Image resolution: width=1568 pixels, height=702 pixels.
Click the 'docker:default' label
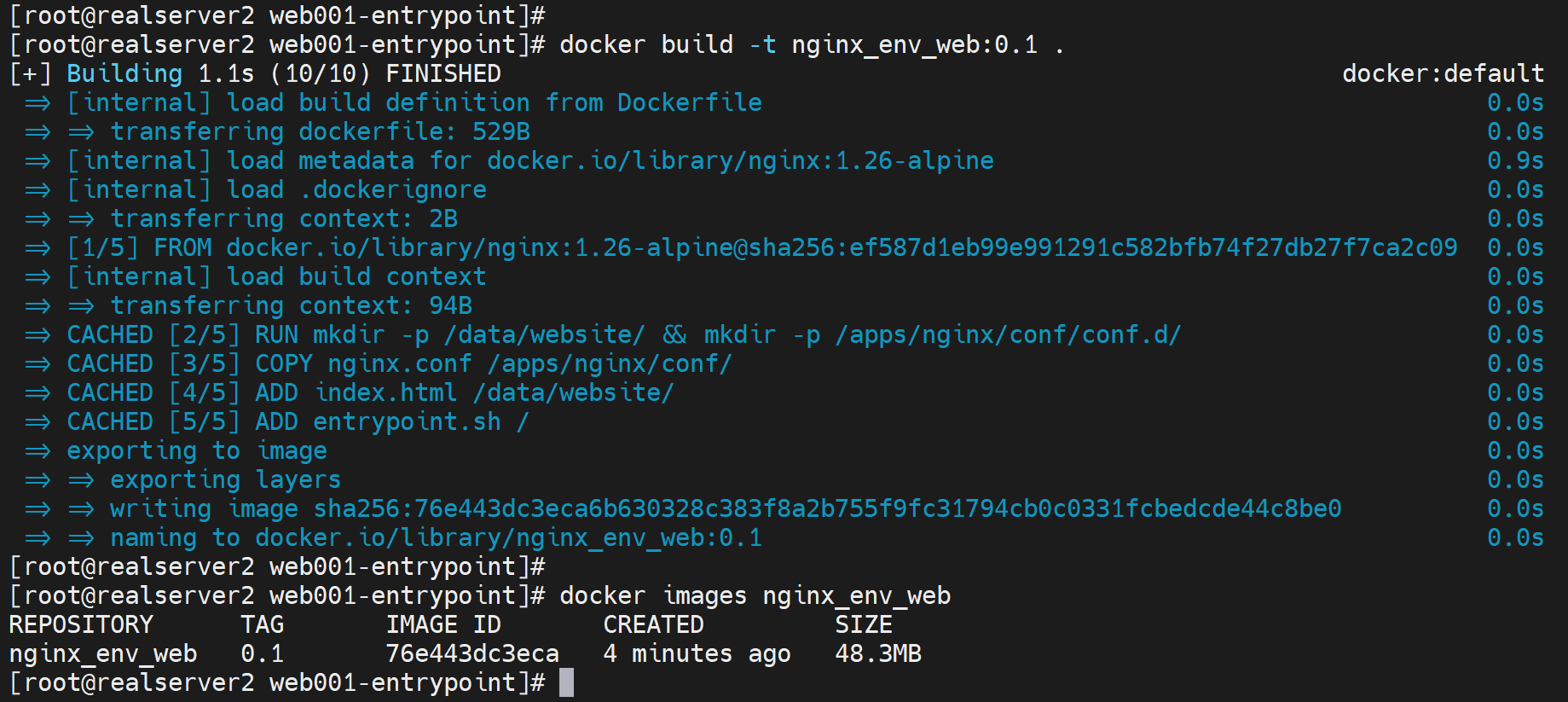pos(1443,73)
